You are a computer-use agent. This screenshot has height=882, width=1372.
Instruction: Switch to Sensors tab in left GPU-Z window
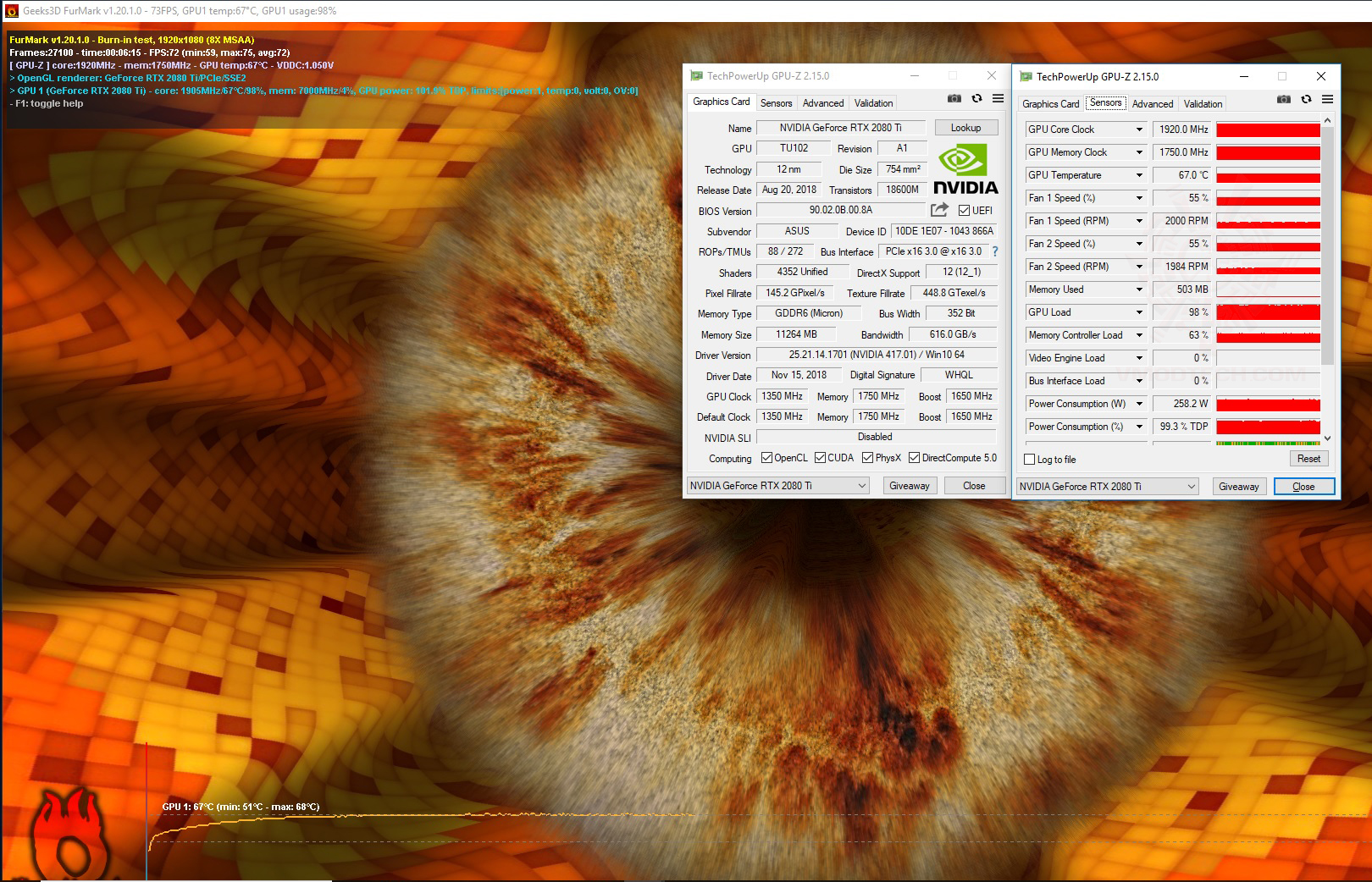coord(776,103)
